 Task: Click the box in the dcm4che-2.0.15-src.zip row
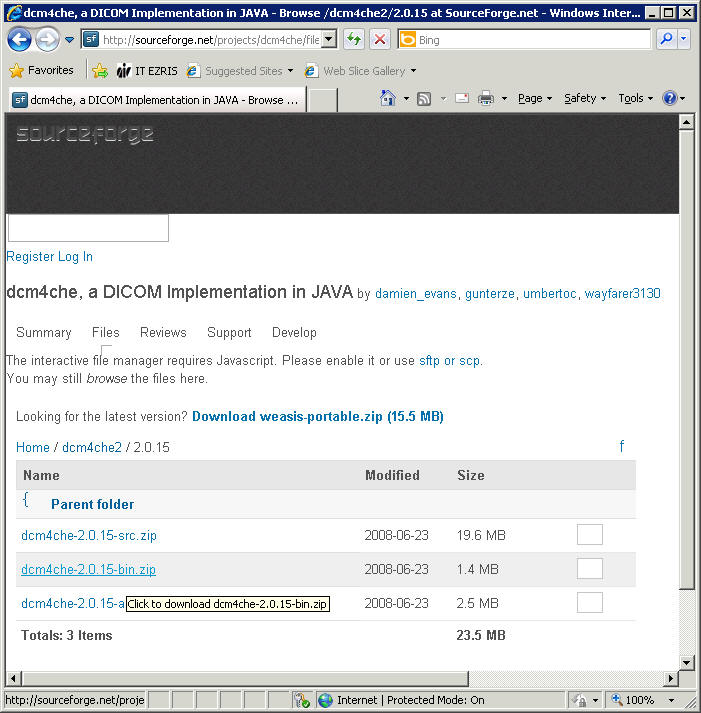point(590,535)
